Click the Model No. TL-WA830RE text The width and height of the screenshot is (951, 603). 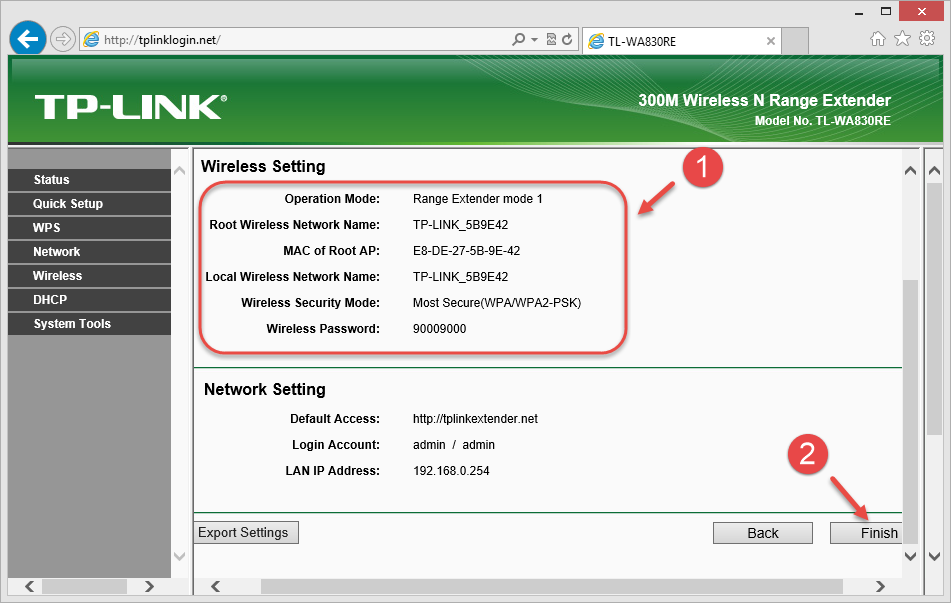tap(822, 121)
